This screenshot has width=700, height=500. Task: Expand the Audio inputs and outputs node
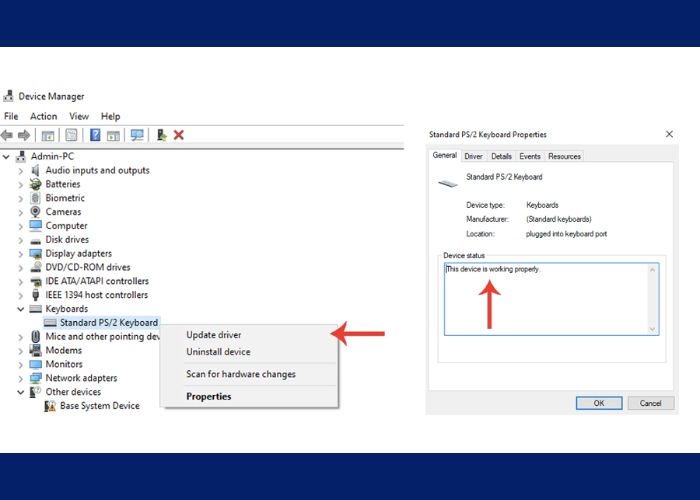(21, 171)
